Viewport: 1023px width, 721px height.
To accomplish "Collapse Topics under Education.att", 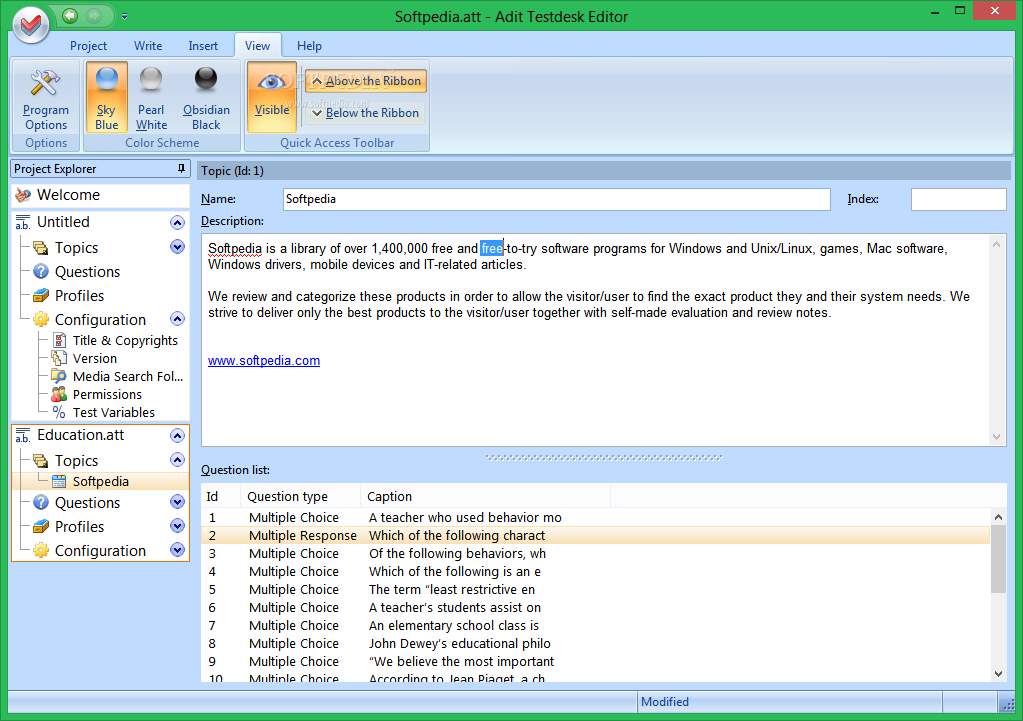I will pos(177,459).
